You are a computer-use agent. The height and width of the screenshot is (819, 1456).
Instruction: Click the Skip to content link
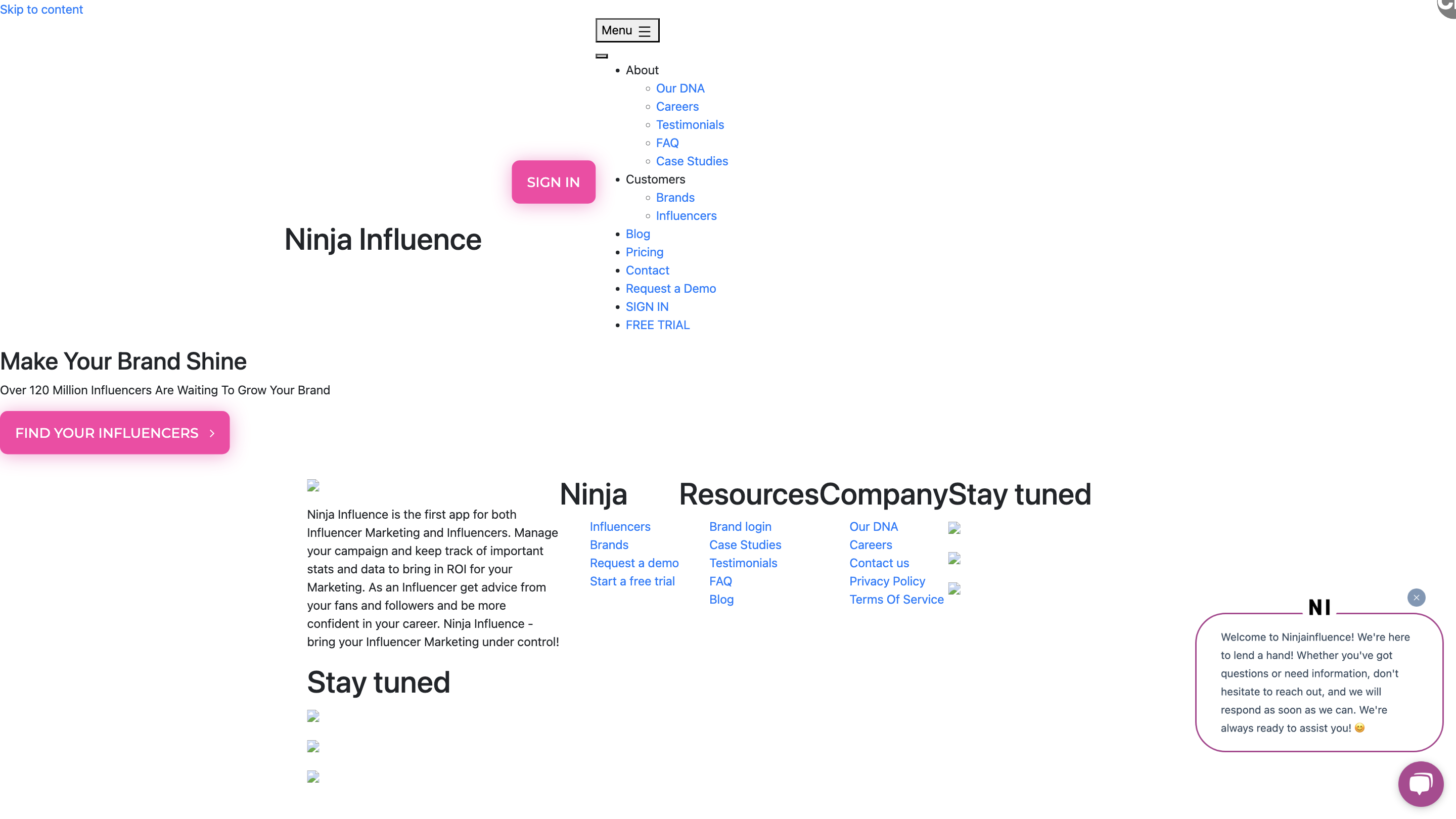[x=41, y=9]
